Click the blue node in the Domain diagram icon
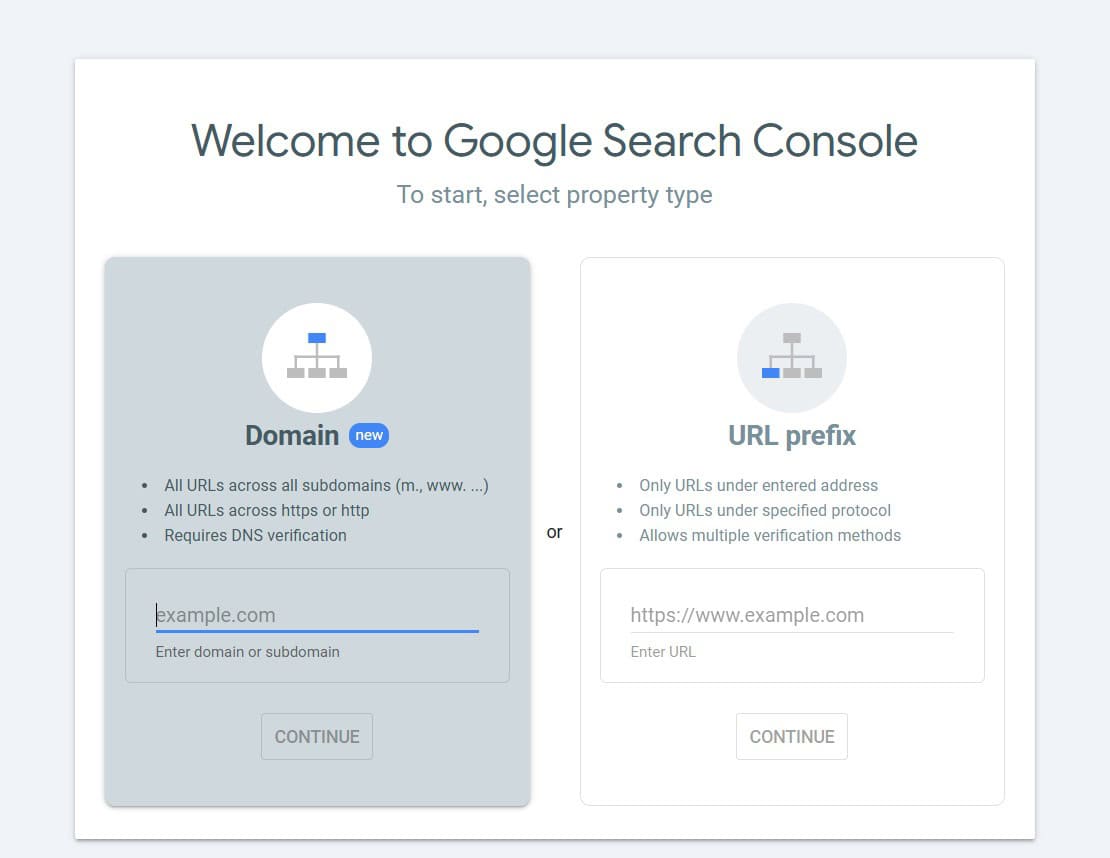This screenshot has width=1110, height=858. (x=317, y=337)
